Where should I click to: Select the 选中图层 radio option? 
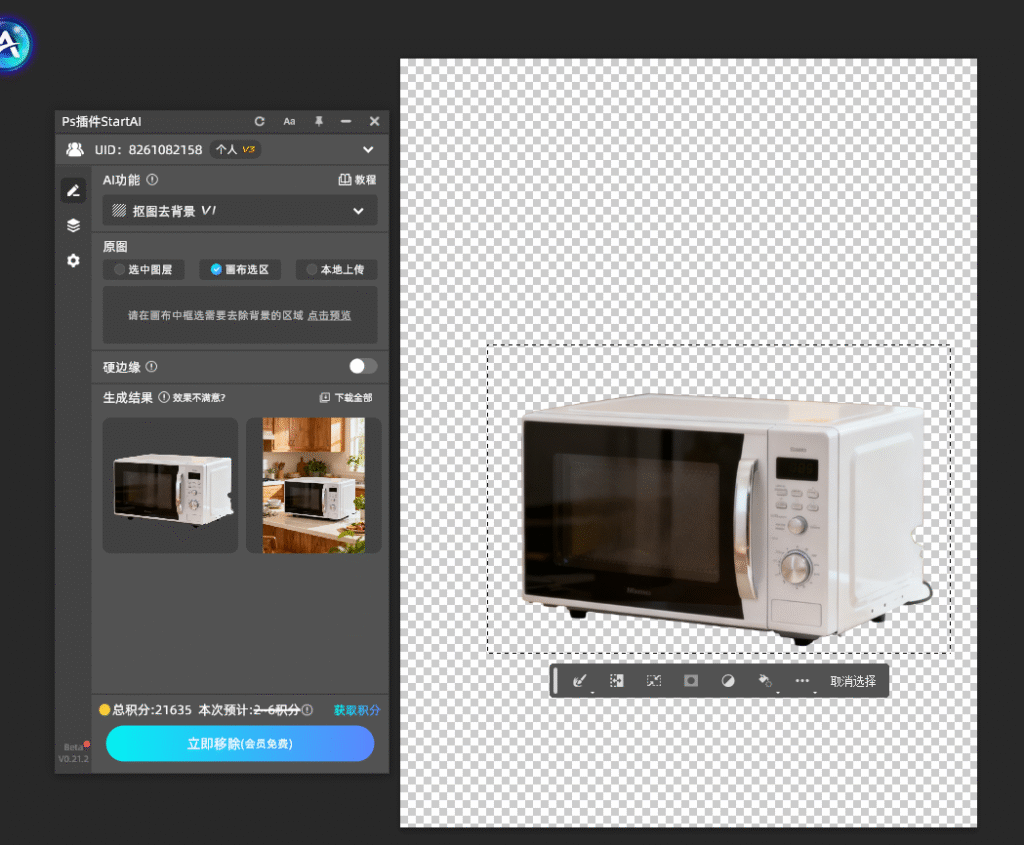pyautogui.click(x=143, y=270)
